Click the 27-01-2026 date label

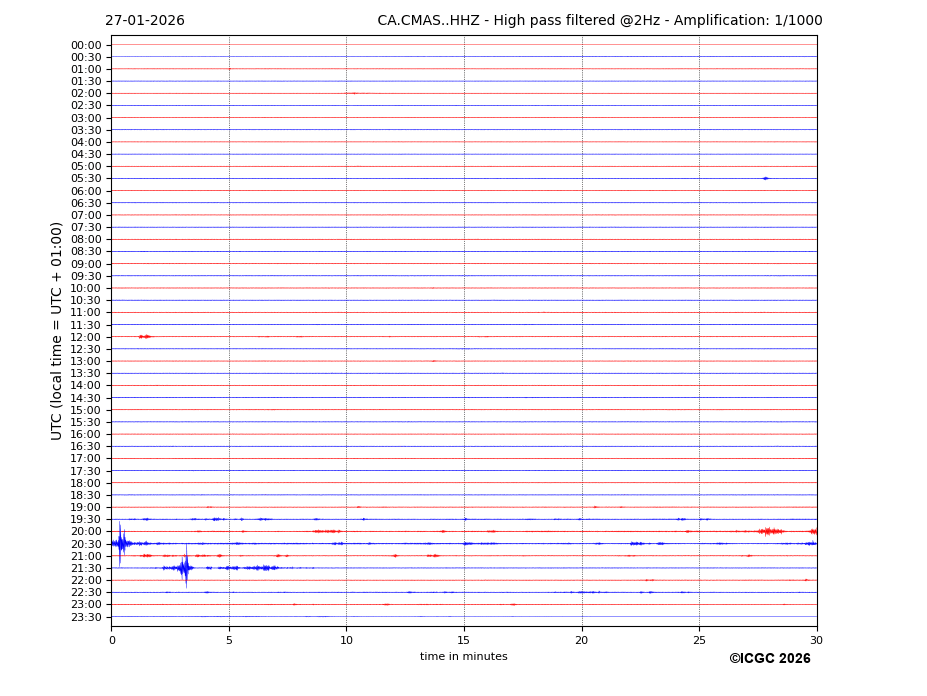pyautogui.click(x=145, y=21)
